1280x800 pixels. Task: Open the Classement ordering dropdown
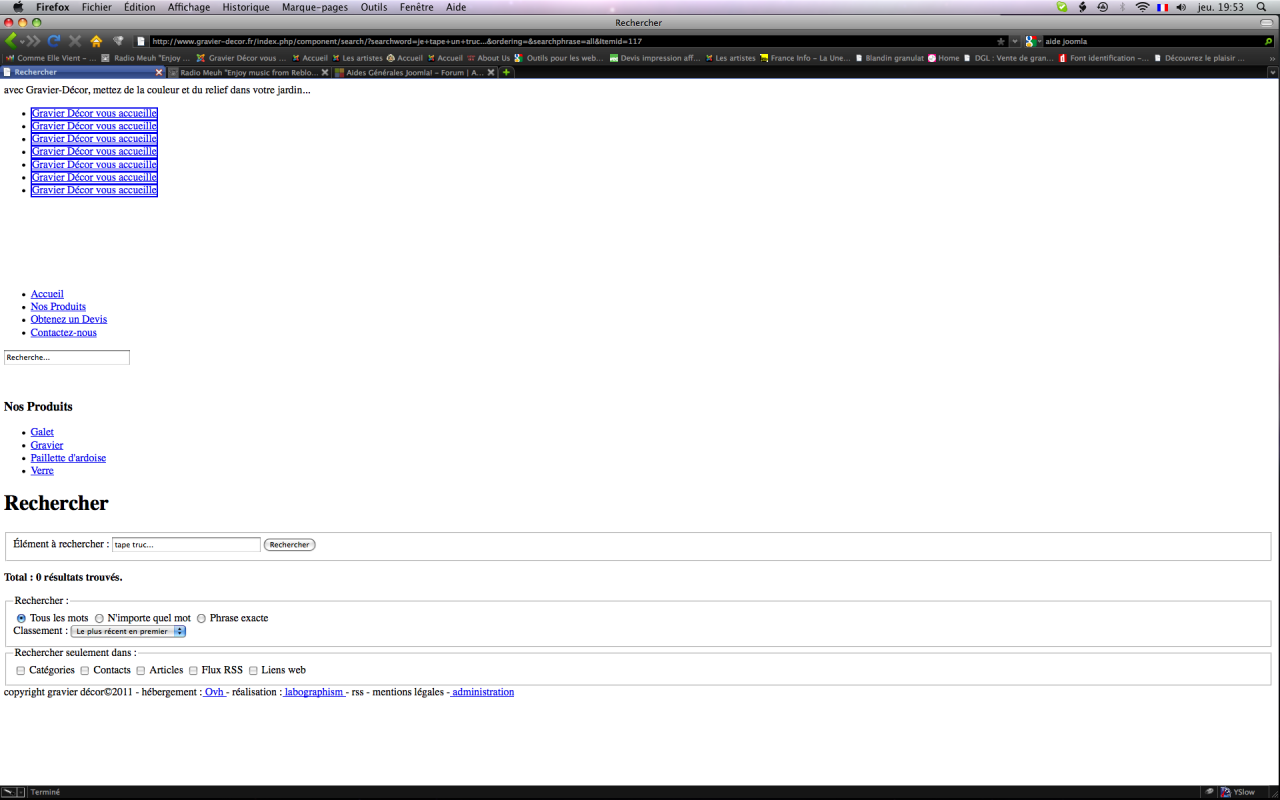pyautogui.click(x=128, y=631)
